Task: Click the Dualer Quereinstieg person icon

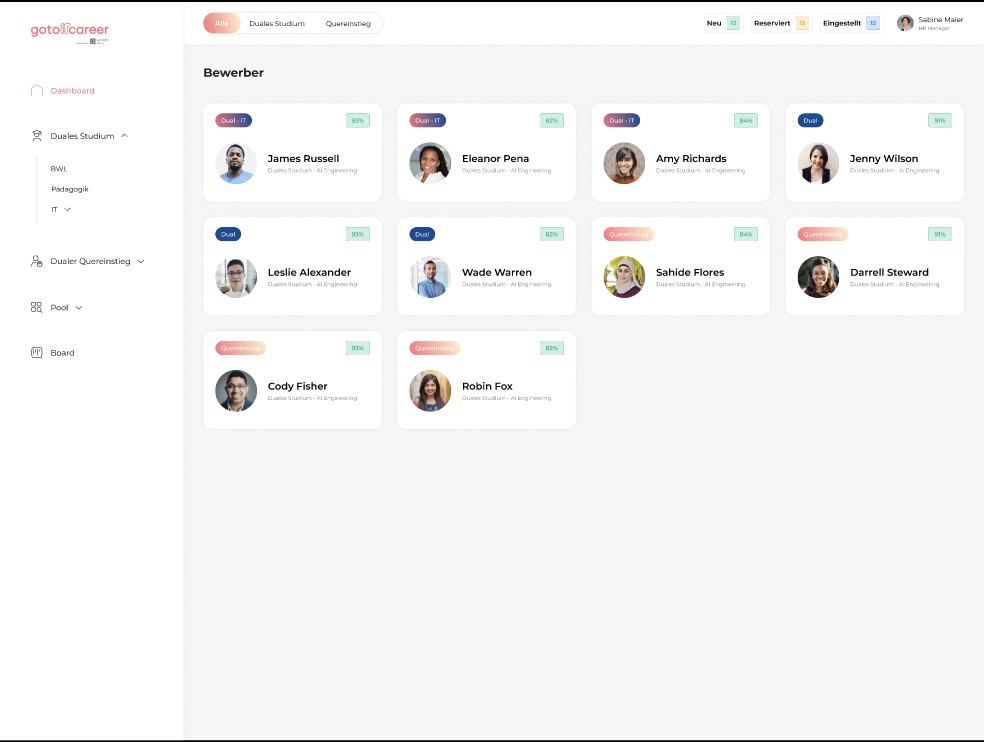Action: [x=37, y=261]
